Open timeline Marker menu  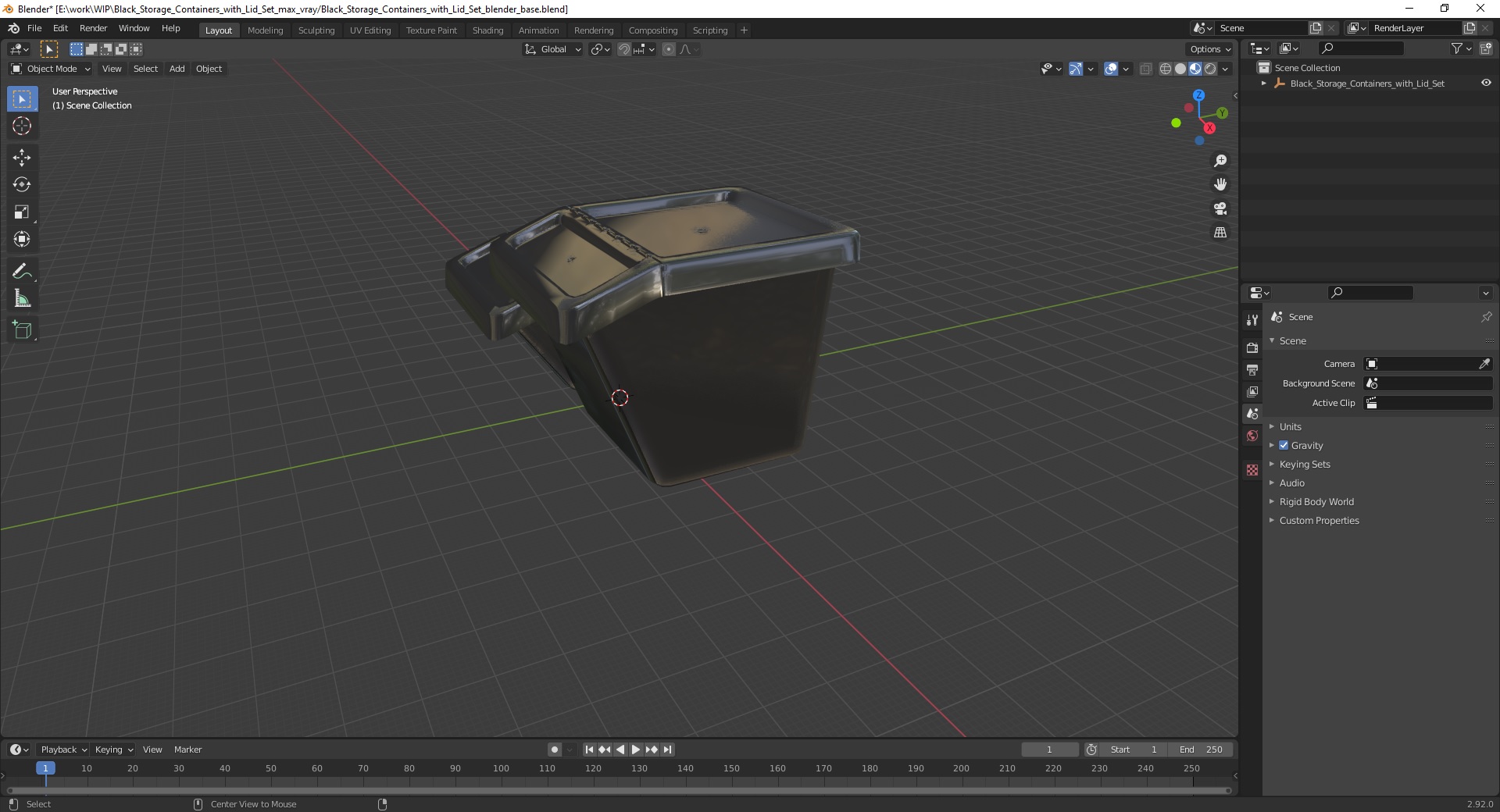pyautogui.click(x=187, y=750)
